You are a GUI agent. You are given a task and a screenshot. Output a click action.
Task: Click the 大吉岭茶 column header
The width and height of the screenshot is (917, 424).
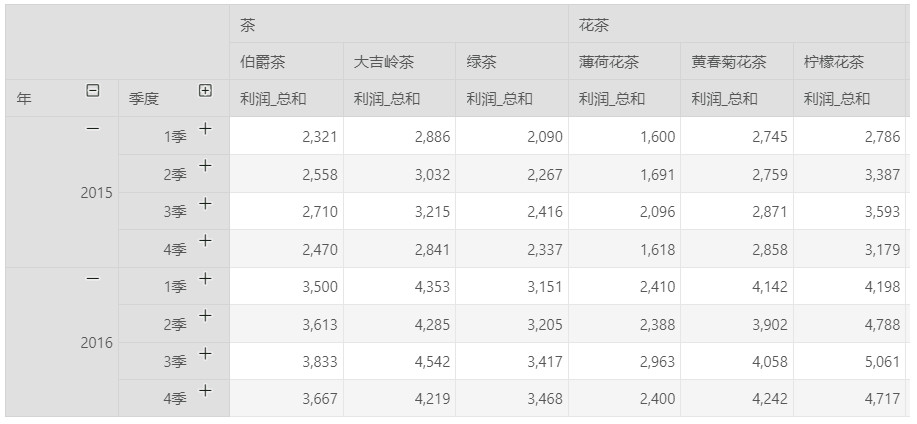(x=399, y=61)
